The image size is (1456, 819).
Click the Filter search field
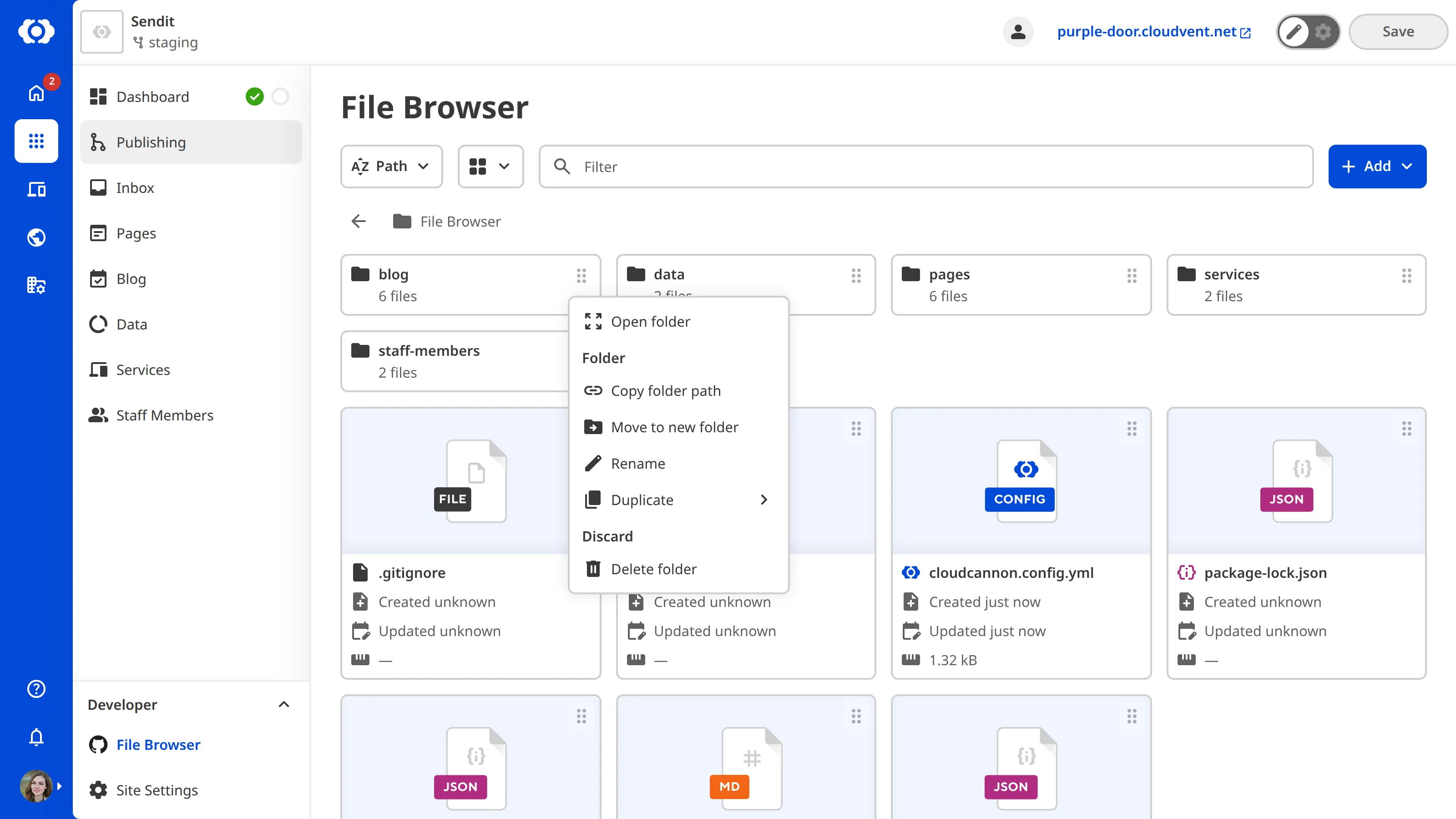point(926,166)
